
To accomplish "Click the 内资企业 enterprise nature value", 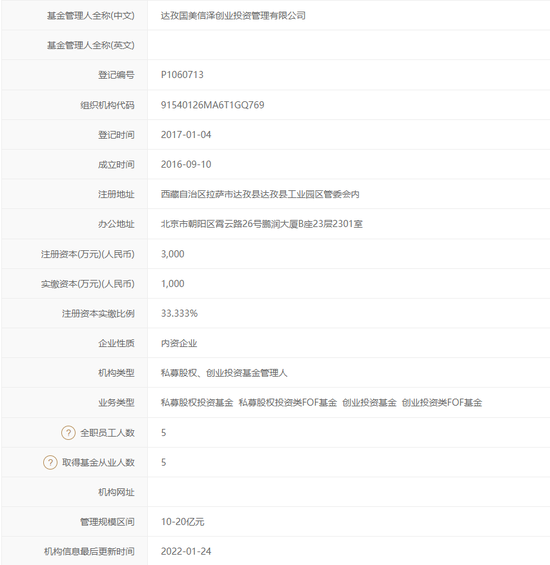I will point(179,343).
